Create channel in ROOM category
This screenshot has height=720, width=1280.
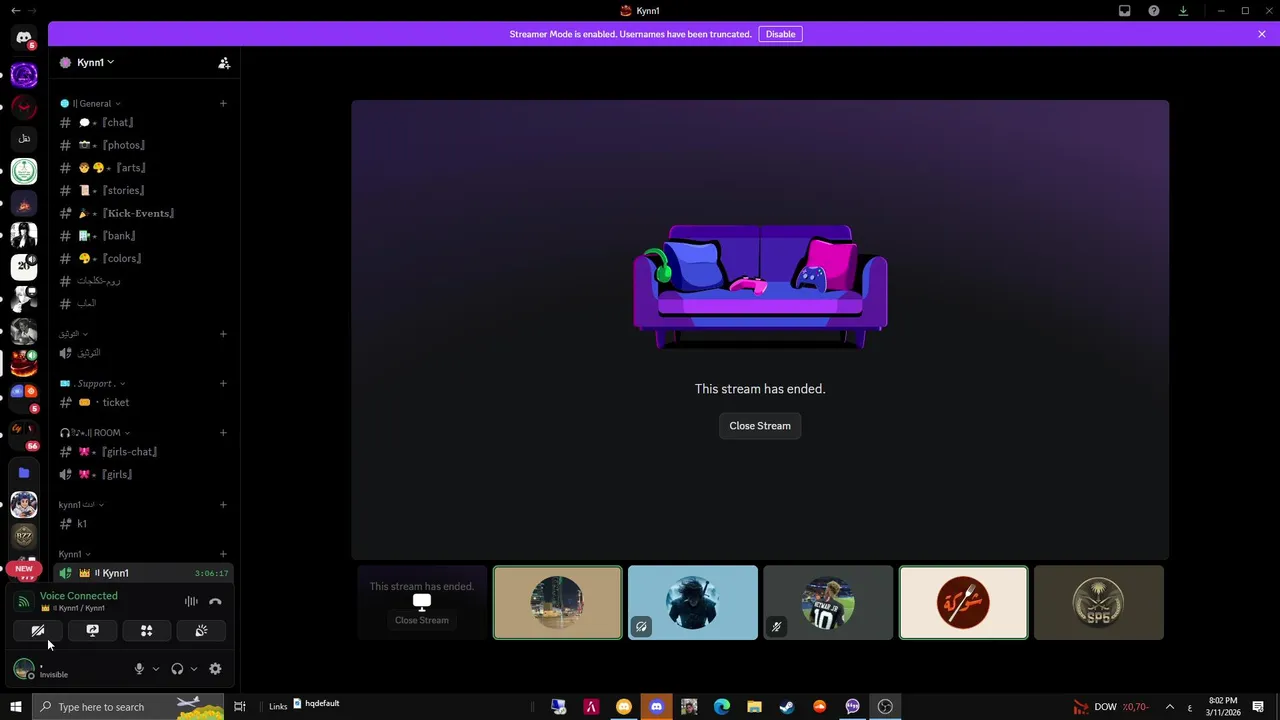223,433
